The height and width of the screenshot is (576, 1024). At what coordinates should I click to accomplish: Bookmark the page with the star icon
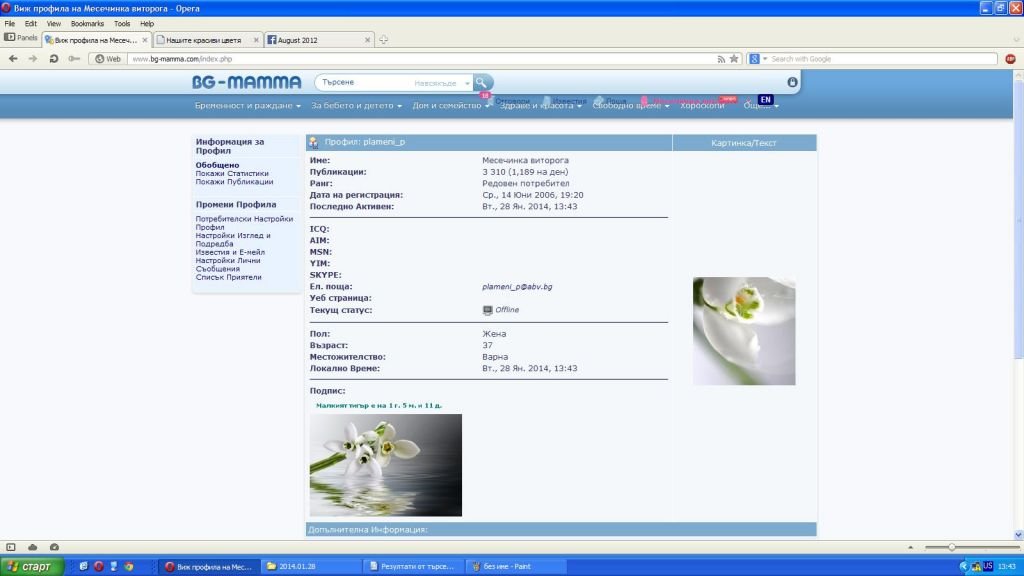tap(734, 59)
